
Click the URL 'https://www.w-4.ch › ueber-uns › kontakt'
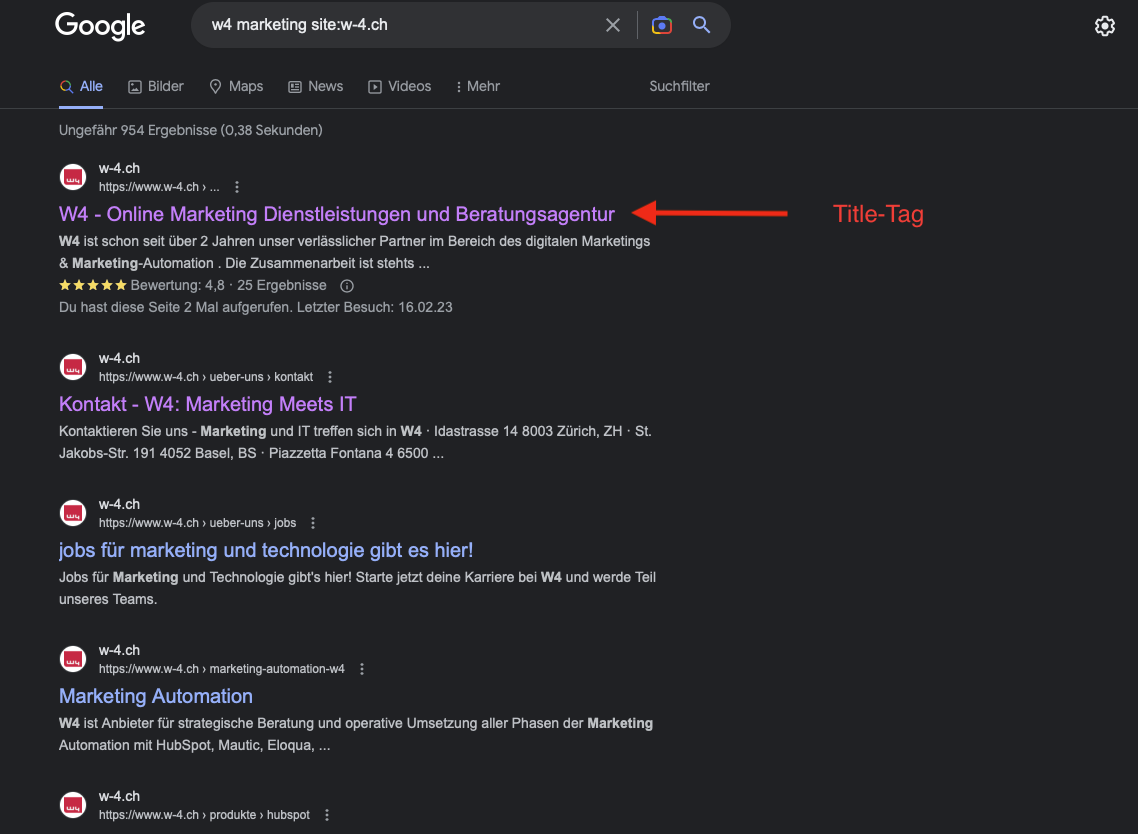[x=206, y=377]
